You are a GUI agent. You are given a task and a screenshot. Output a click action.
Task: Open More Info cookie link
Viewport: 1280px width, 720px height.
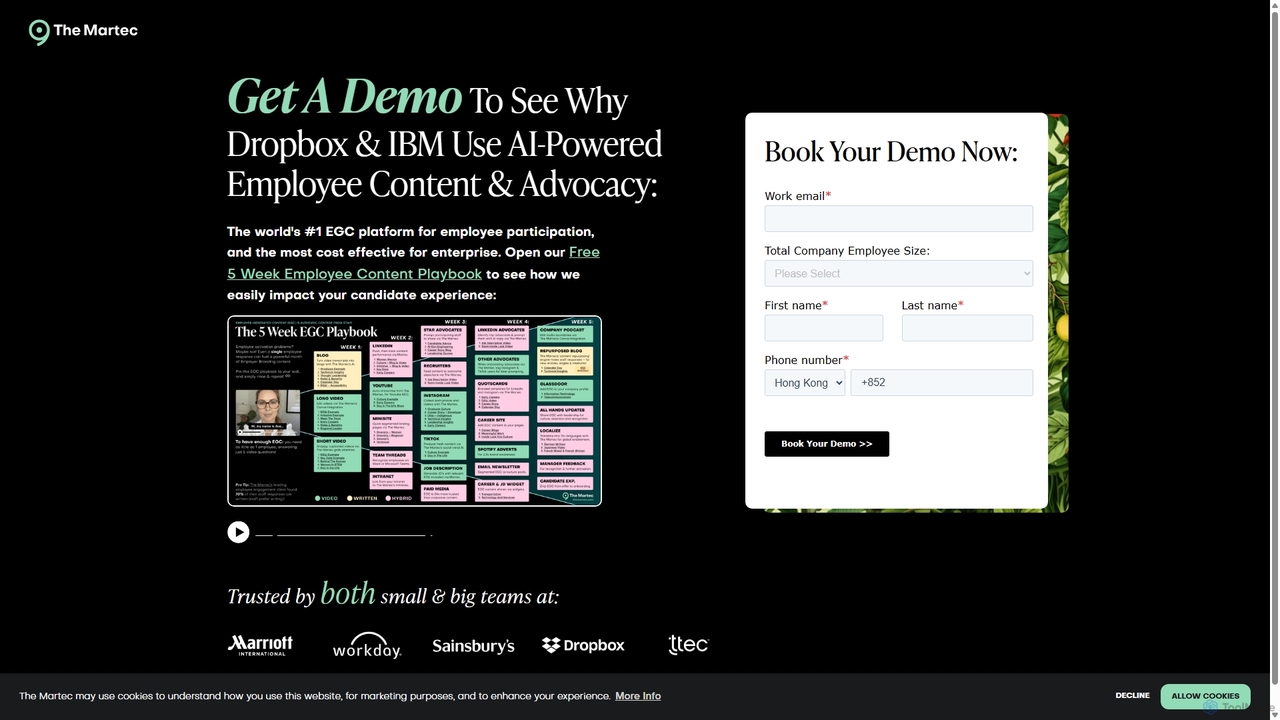(638, 696)
